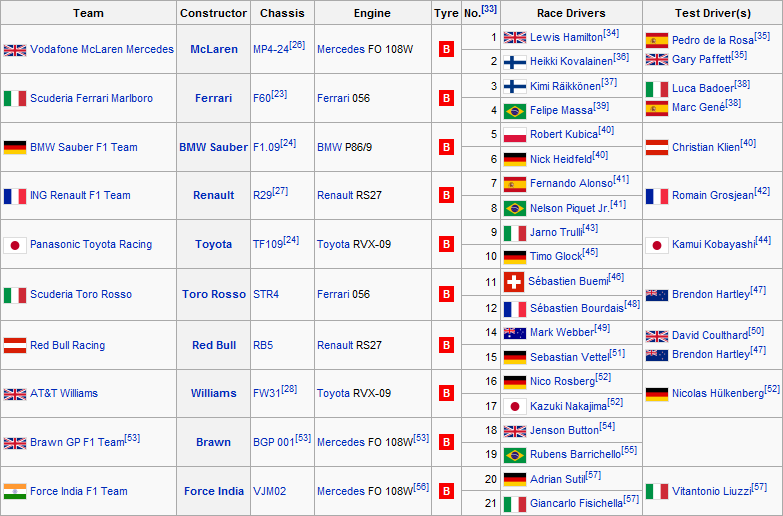Viewport: 783px width, 516px height.
Task: Open the Romain Grosjean test driver link
Action: (713, 195)
